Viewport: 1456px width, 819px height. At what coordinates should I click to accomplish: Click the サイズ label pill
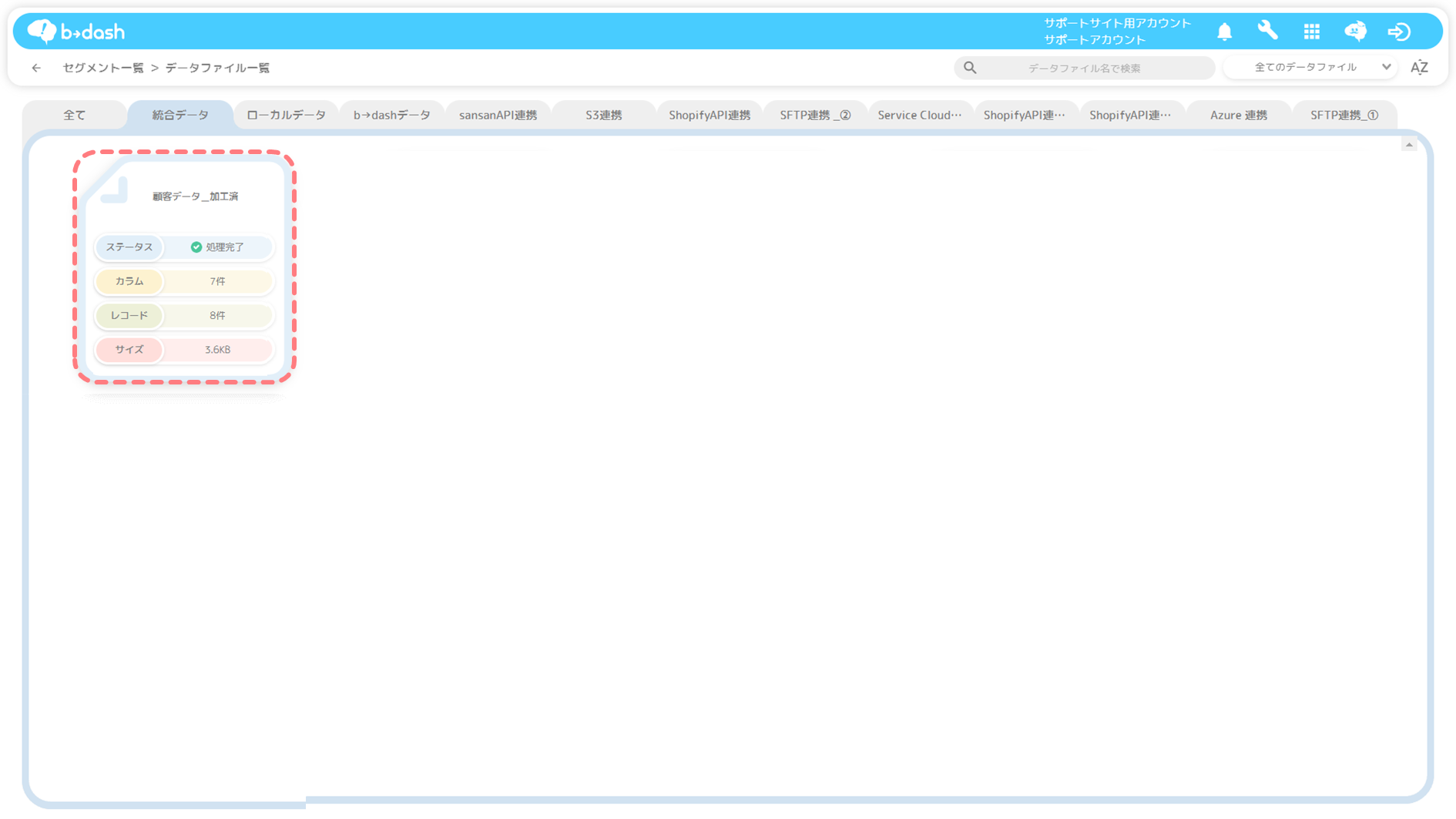coord(129,350)
